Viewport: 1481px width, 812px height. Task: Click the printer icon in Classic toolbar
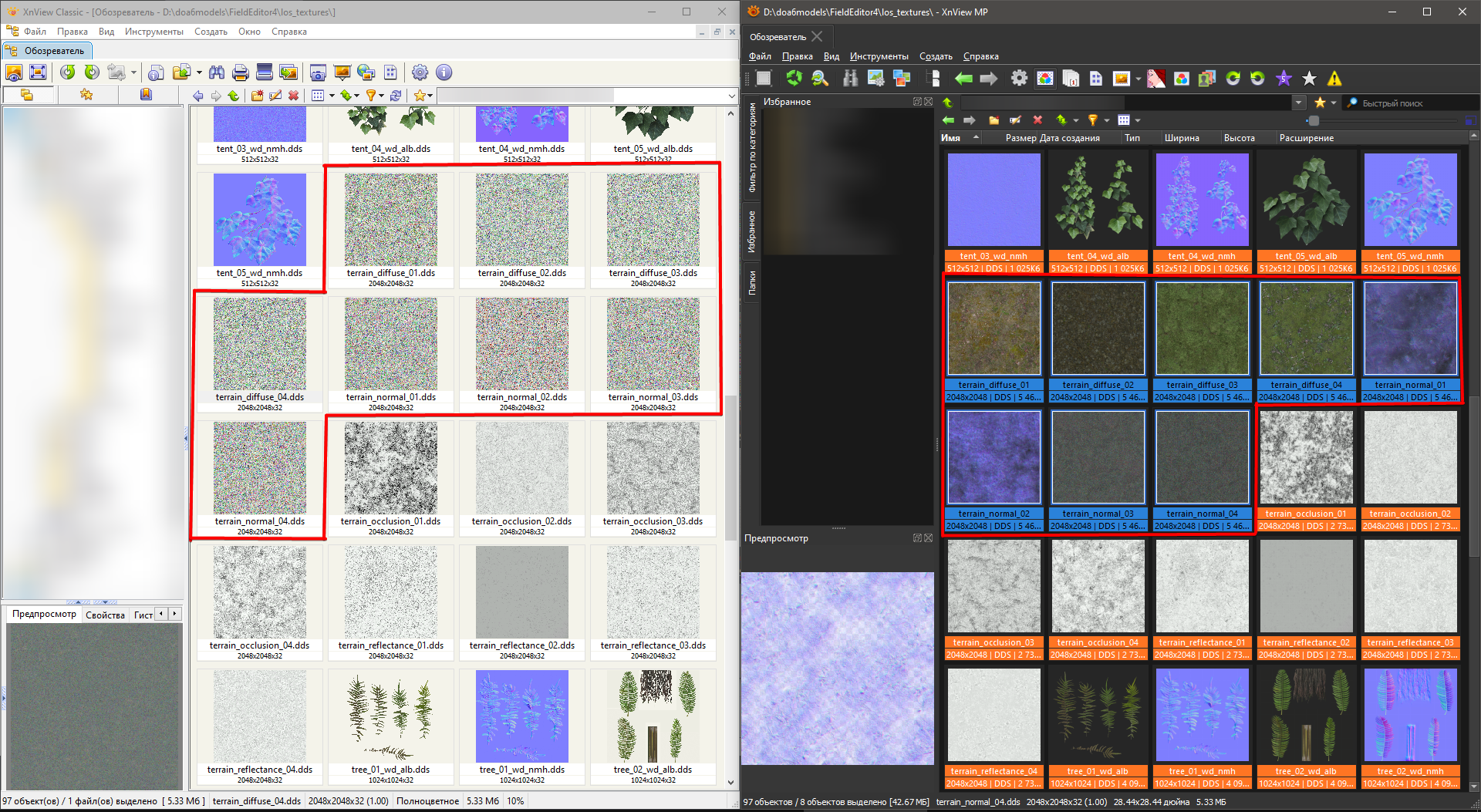[x=240, y=72]
